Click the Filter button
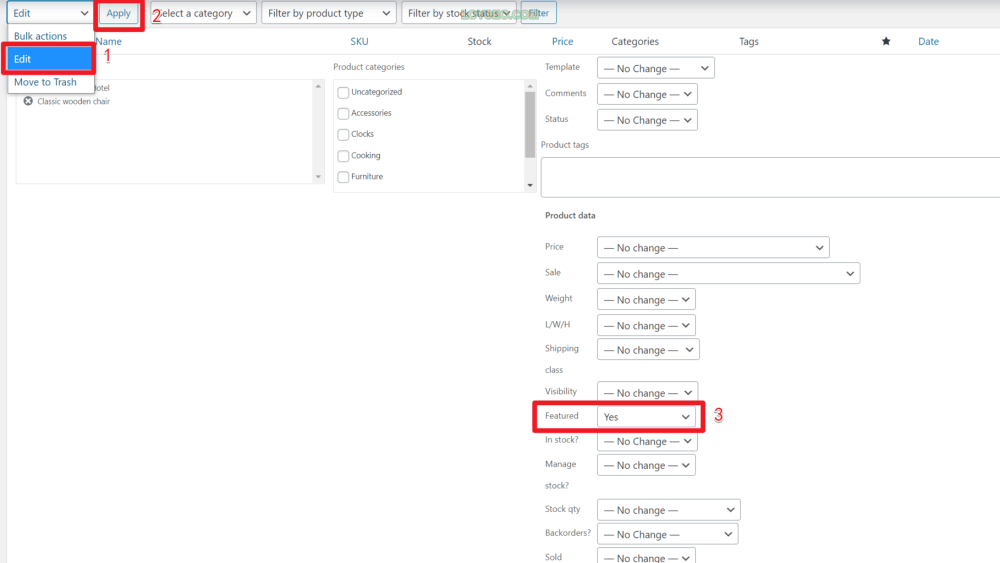 (538, 13)
